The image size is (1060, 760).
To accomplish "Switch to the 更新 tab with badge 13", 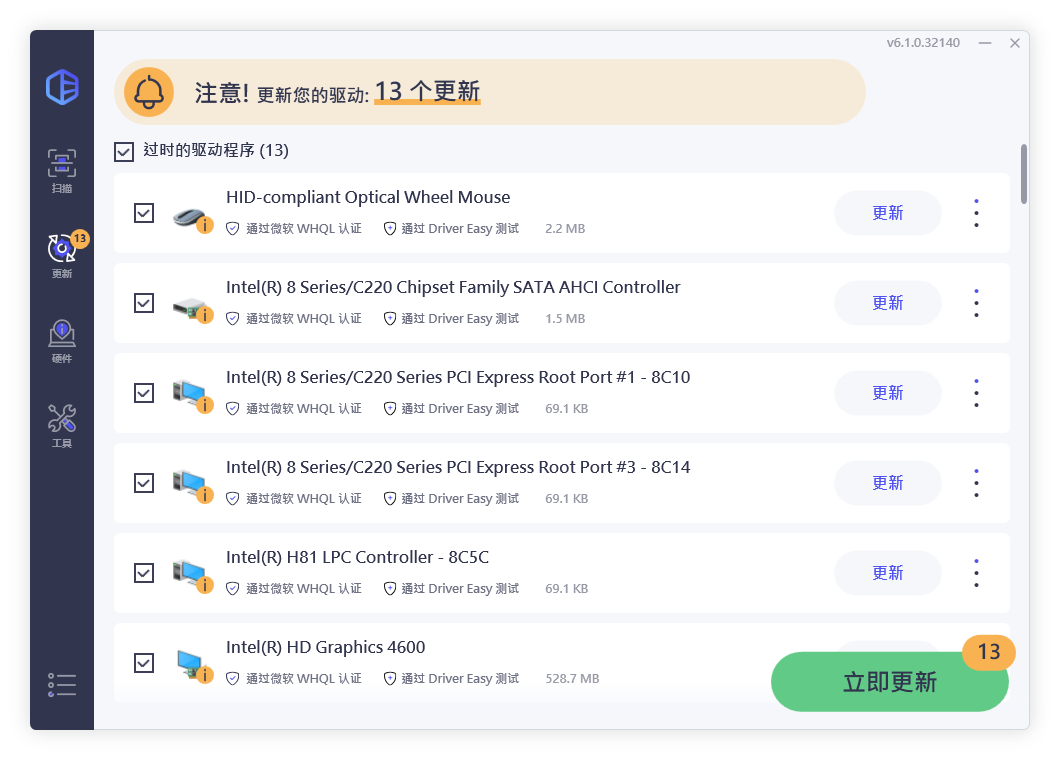I will click(x=62, y=255).
